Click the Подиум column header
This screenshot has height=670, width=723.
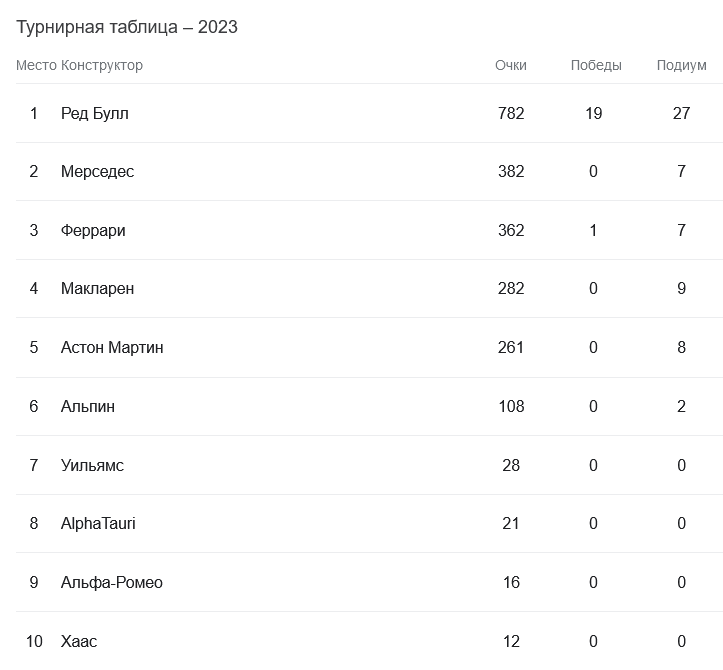click(x=681, y=65)
